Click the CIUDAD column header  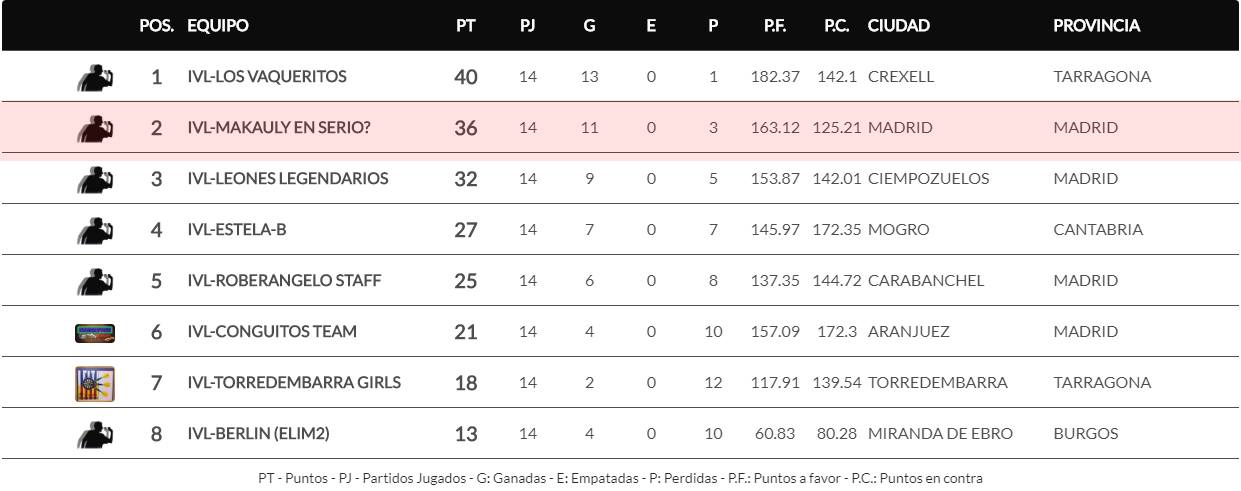899,26
